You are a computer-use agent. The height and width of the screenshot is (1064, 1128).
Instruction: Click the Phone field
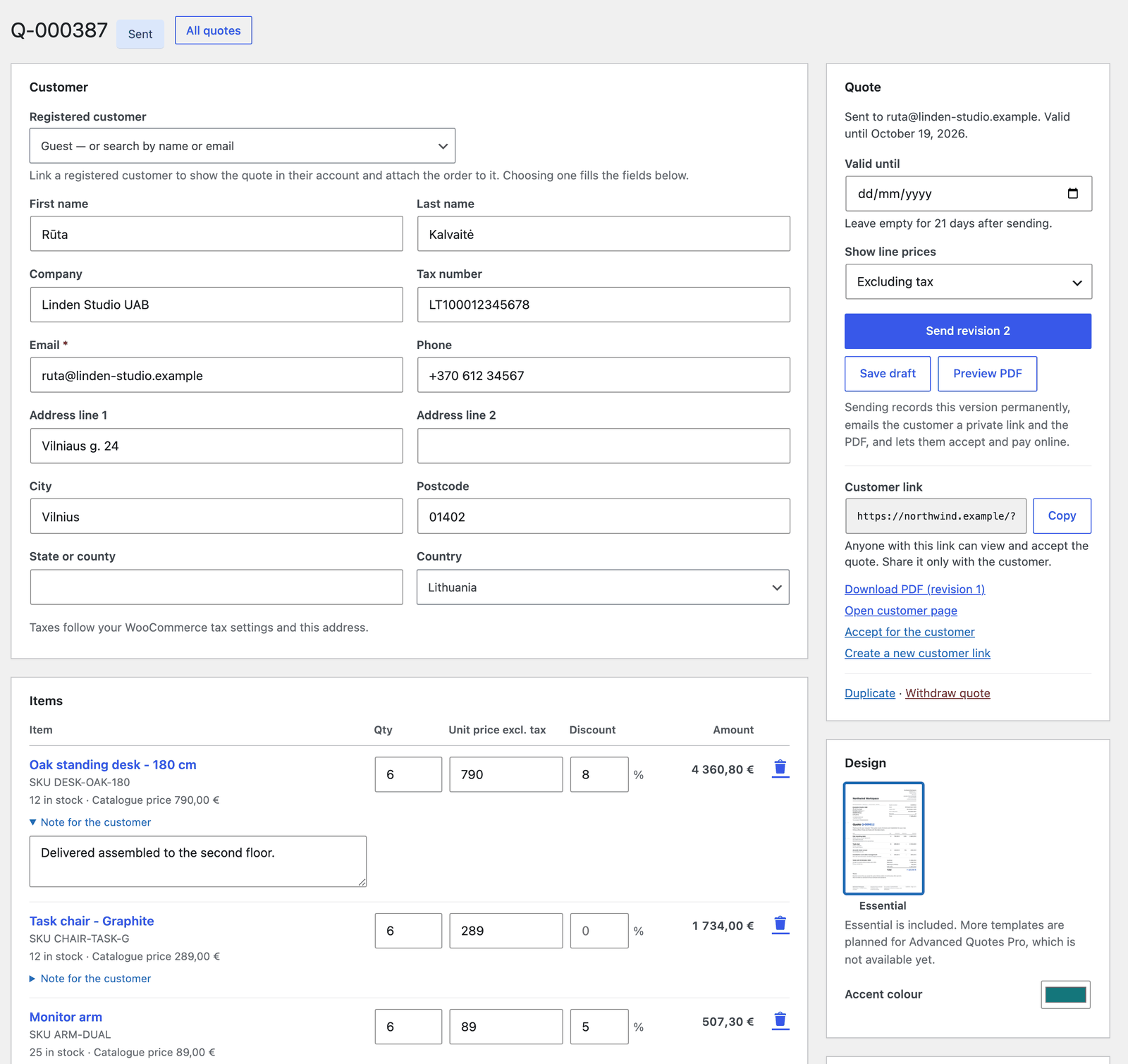(x=603, y=375)
